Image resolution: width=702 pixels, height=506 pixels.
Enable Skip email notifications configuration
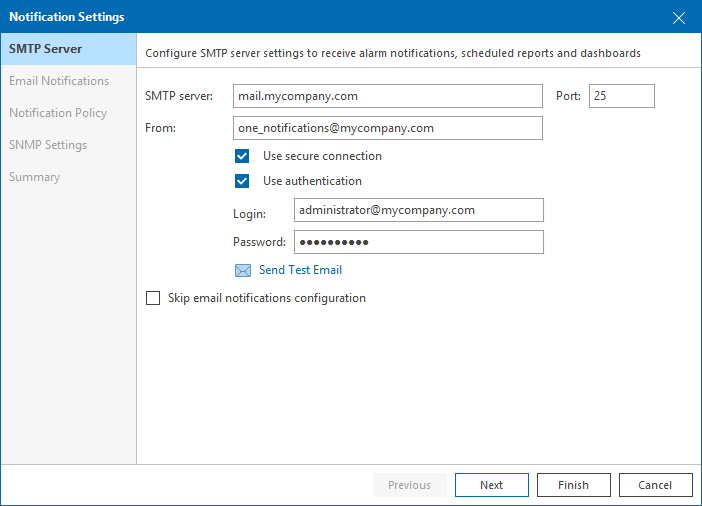pyautogui.click(x=154, y=298)
